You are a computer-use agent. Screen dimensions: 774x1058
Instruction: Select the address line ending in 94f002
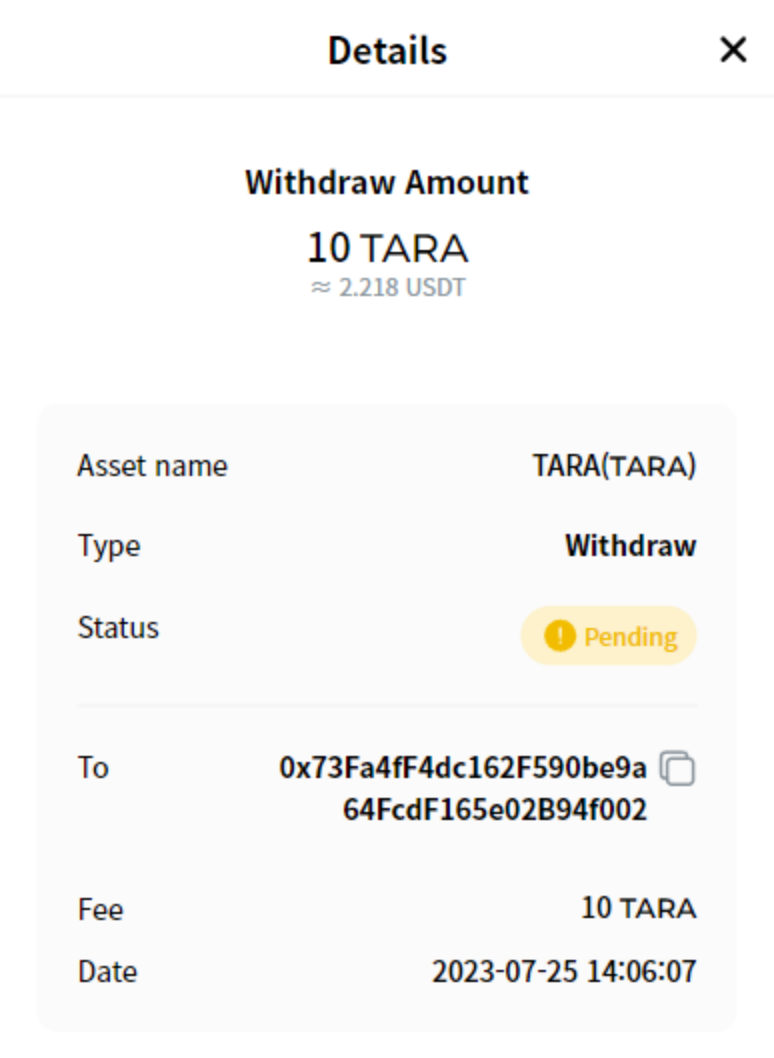click(495, 809)
